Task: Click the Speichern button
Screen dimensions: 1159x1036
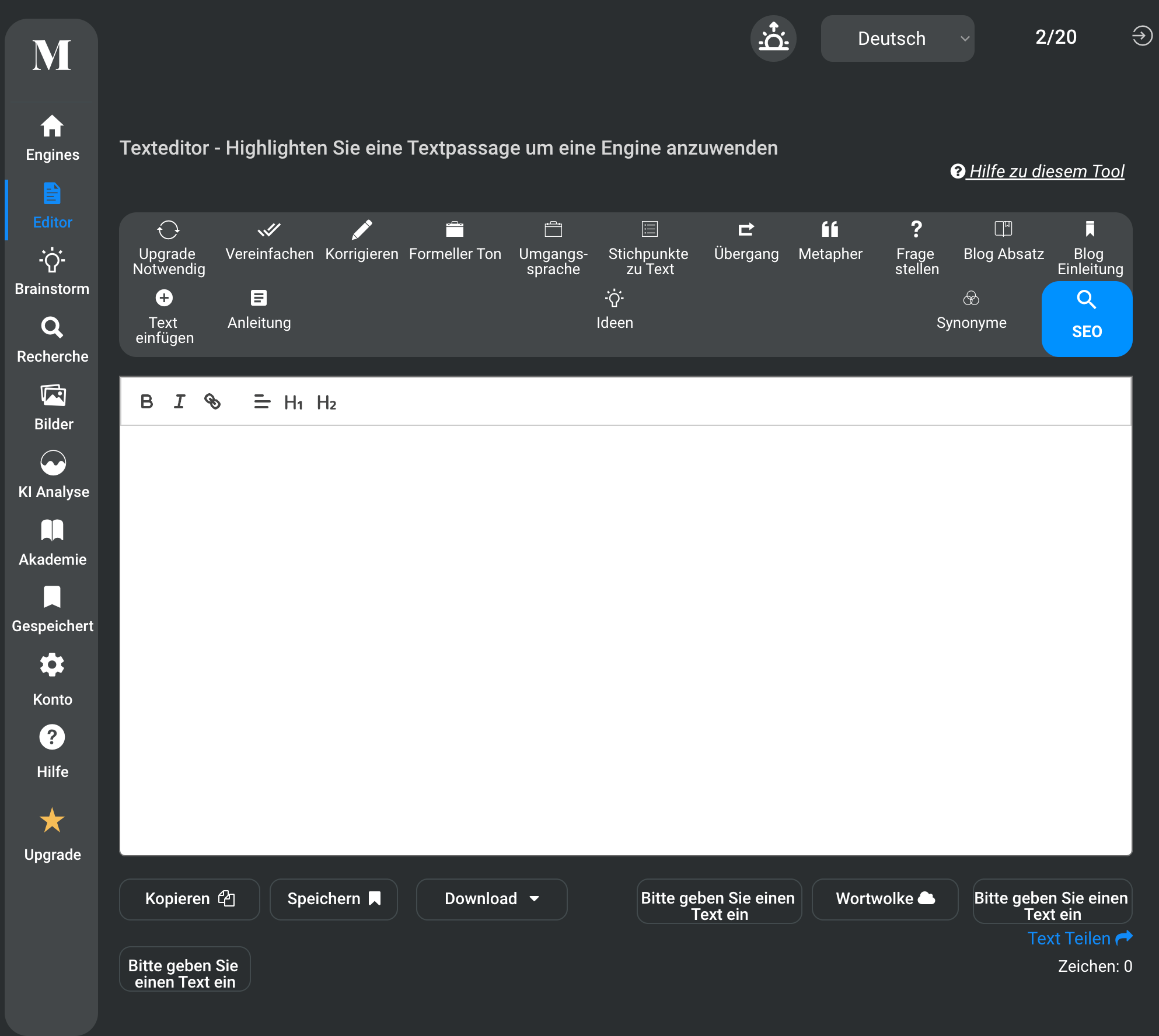Action: click(334, 899)
